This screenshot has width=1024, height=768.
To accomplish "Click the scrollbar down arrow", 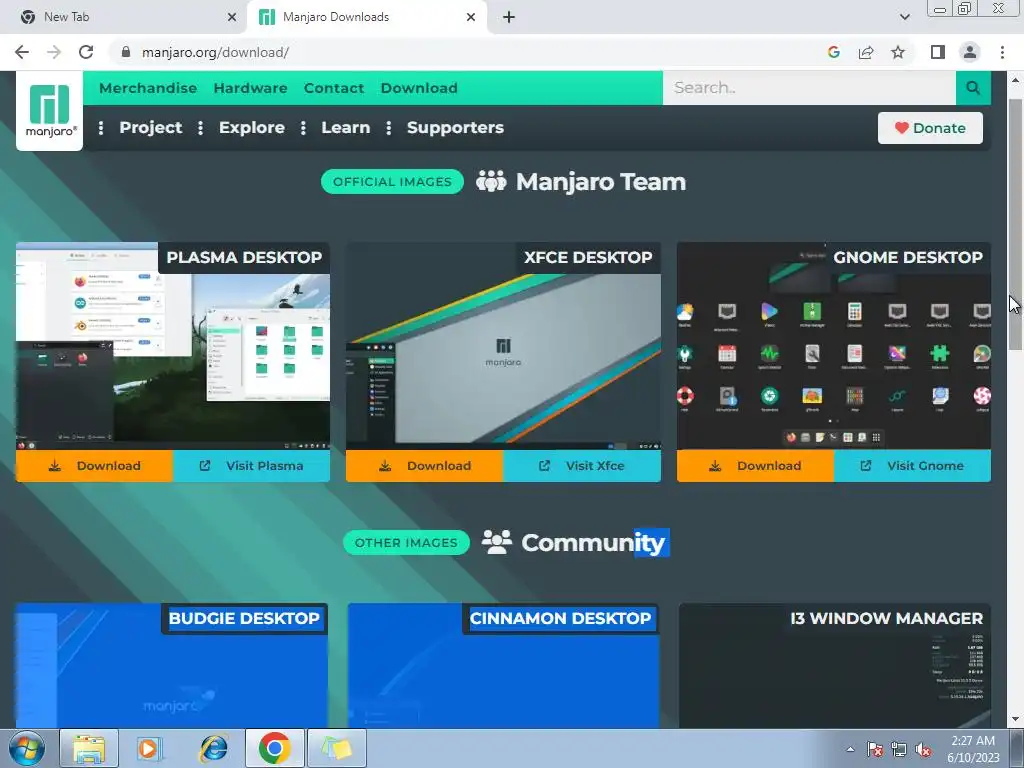I will tap(1015, 720).
